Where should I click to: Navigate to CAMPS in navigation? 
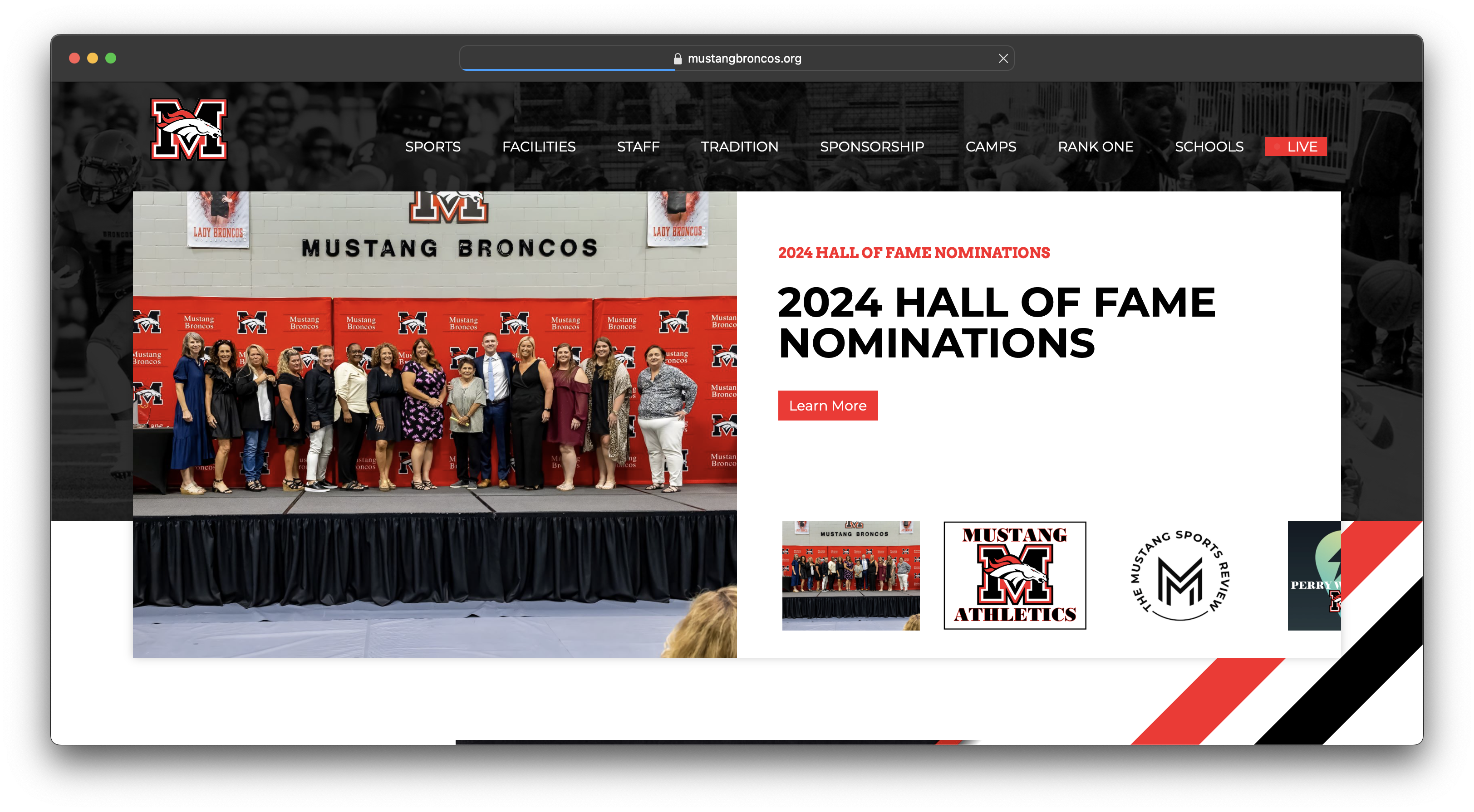991,147
